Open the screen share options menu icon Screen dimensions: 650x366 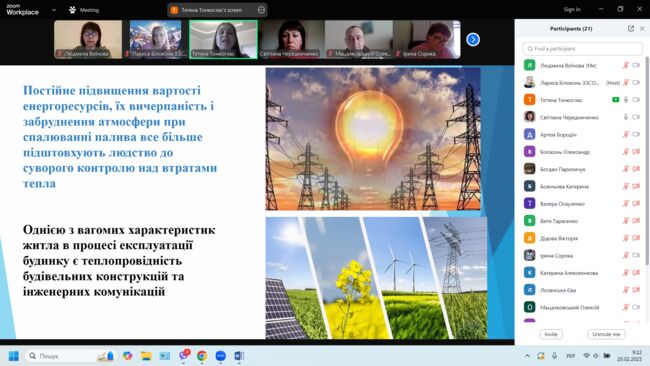[261, 10]
